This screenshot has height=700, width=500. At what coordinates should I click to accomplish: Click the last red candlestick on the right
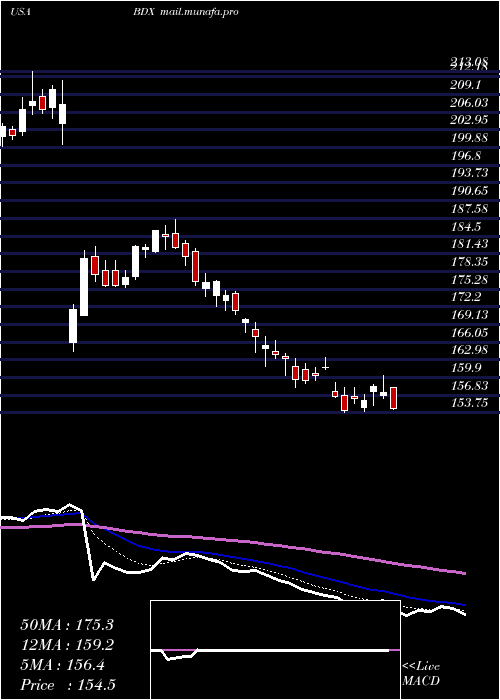pos(393,398)
